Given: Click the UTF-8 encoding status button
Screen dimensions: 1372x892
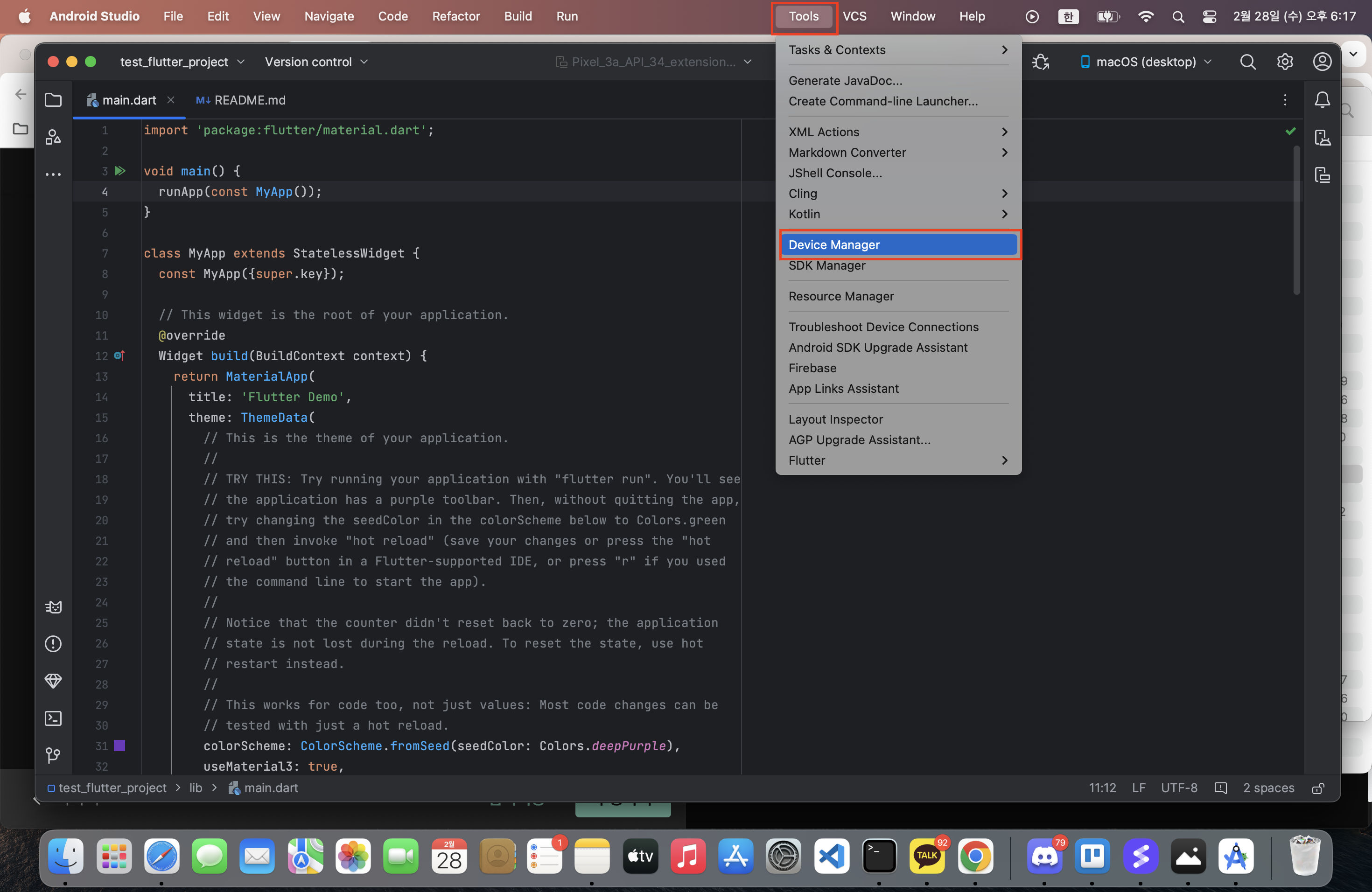Looking at the screenshot, I should click(1179, 788).
